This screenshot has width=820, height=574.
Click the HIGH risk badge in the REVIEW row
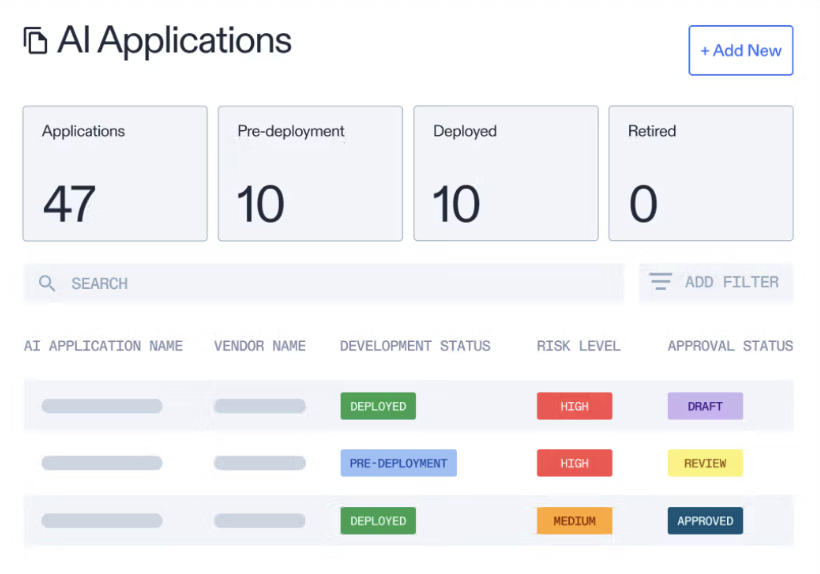click(574, 463)
